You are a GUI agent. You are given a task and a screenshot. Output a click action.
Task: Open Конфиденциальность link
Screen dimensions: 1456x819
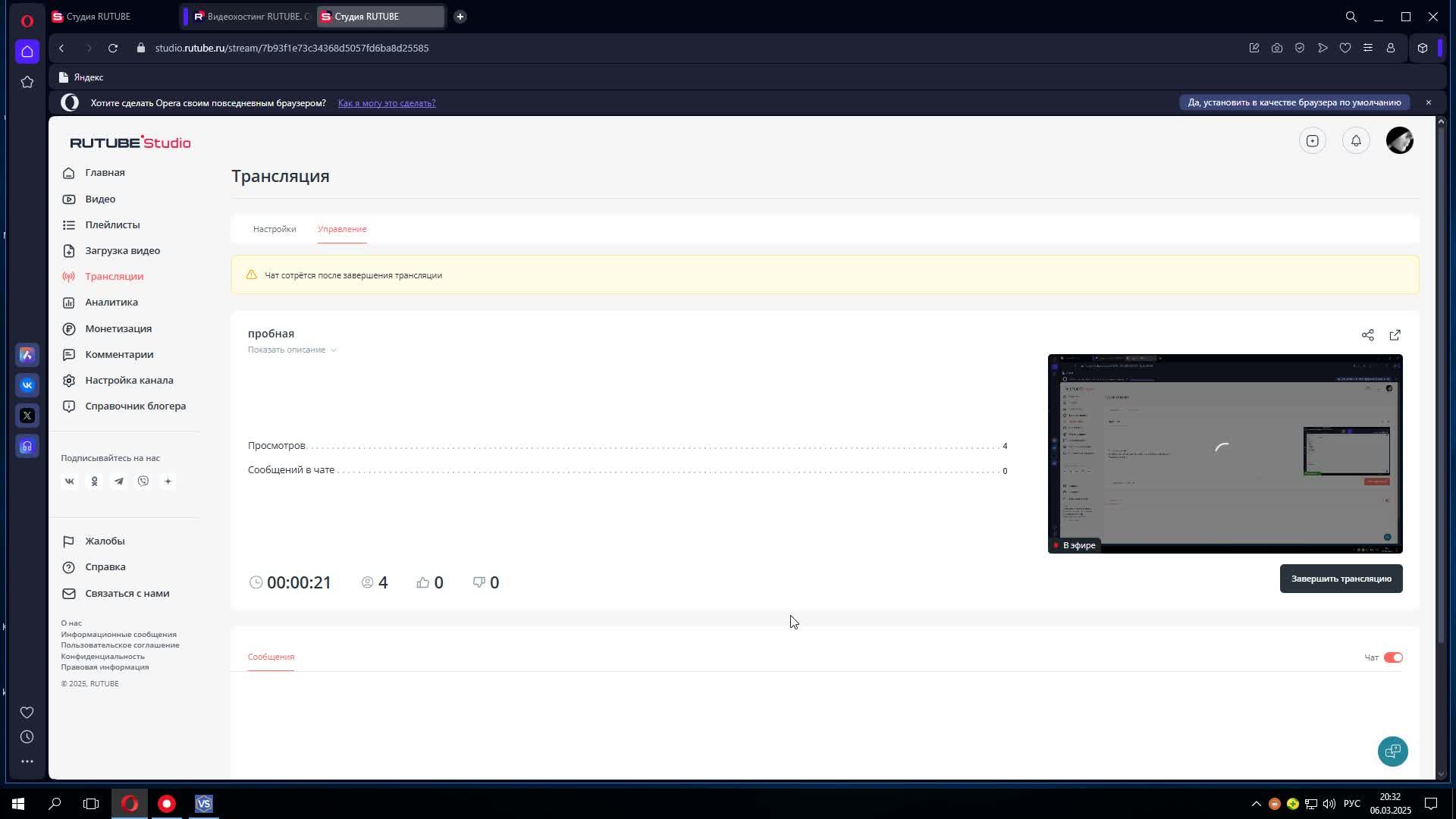102,657
